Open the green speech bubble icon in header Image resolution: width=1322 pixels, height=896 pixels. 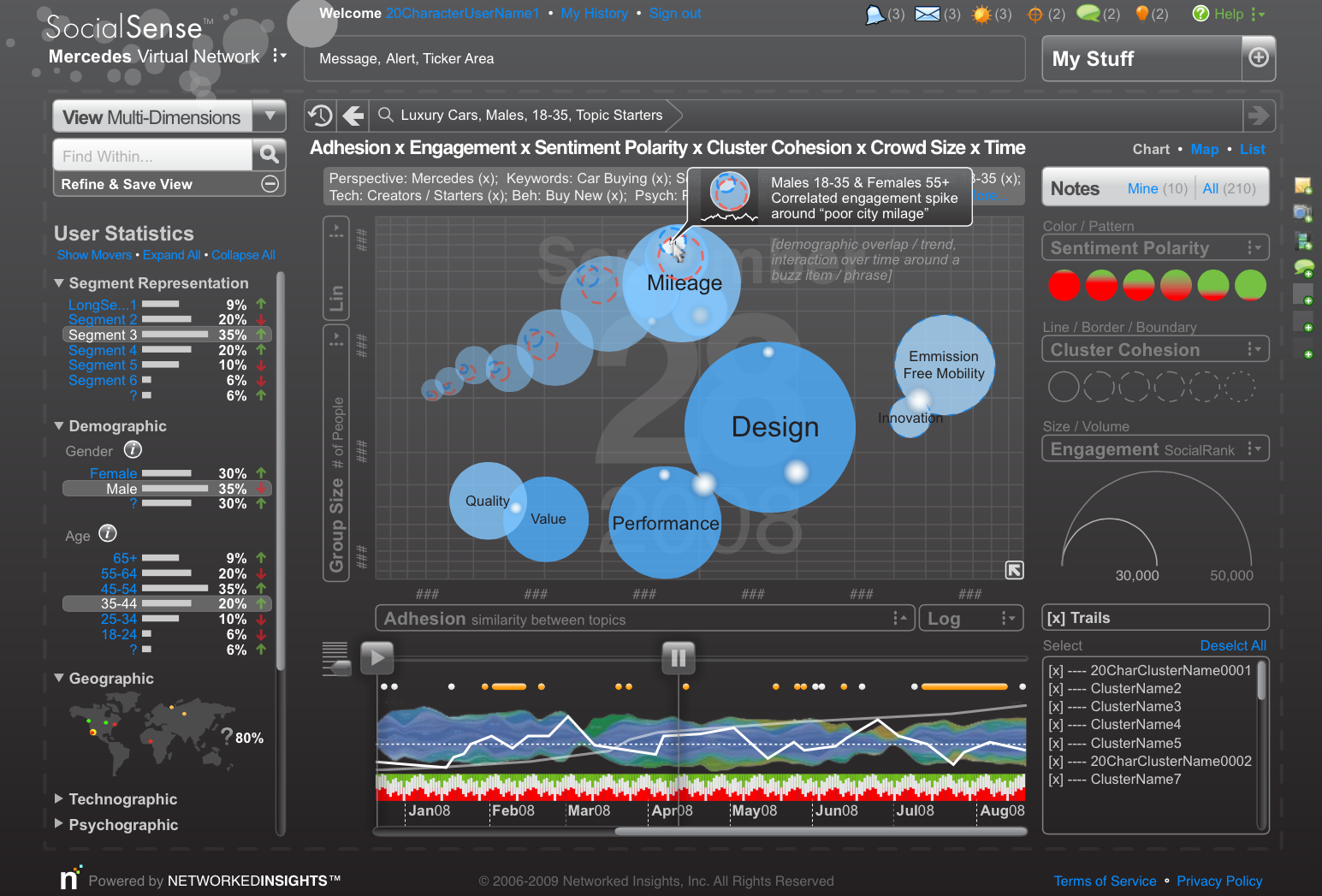pos(1088,13)
